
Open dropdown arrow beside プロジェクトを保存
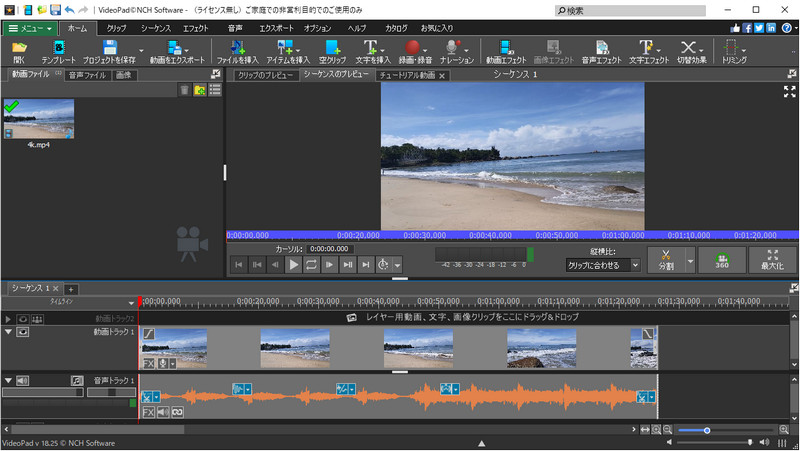click(141, 51)
